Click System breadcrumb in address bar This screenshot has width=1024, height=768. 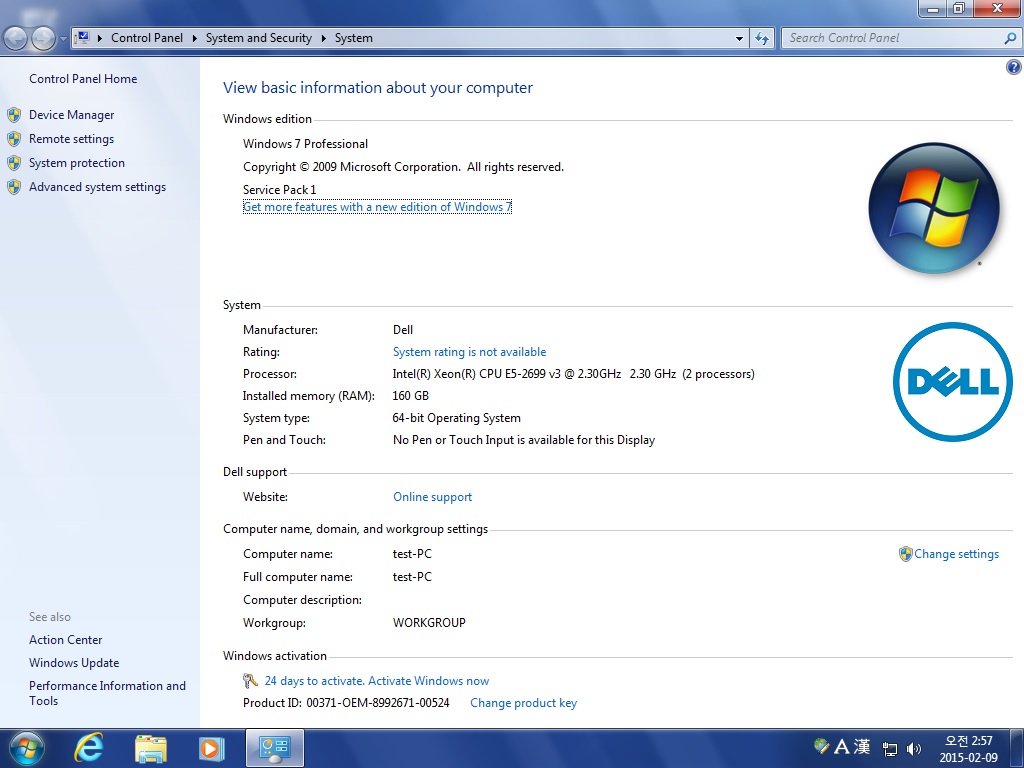[354, 38]
